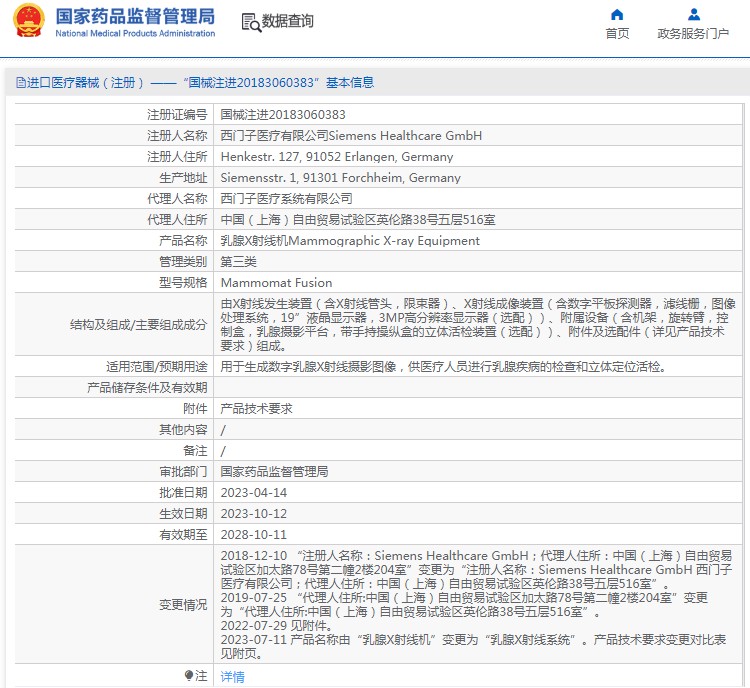Click the 首页 home icon
This screenshot has height=688, width=750.
(x=617, y=14)
